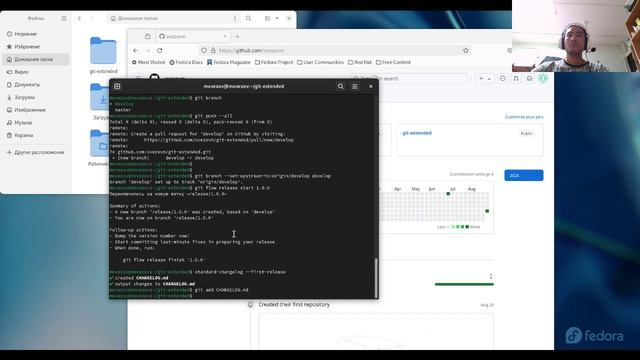
Task: Select the git-extended folder icon
Action: [103, 51]
